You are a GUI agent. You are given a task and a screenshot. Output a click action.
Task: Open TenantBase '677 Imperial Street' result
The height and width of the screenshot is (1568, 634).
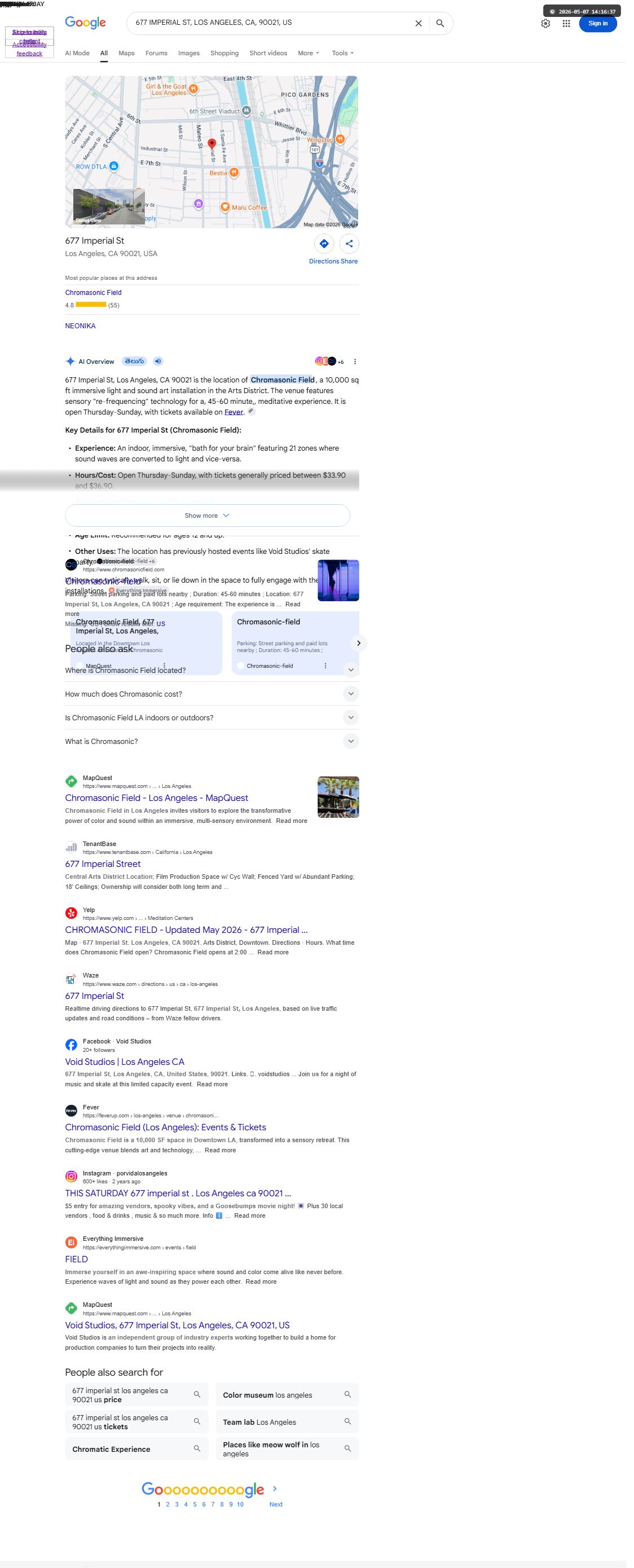point(103,864)
